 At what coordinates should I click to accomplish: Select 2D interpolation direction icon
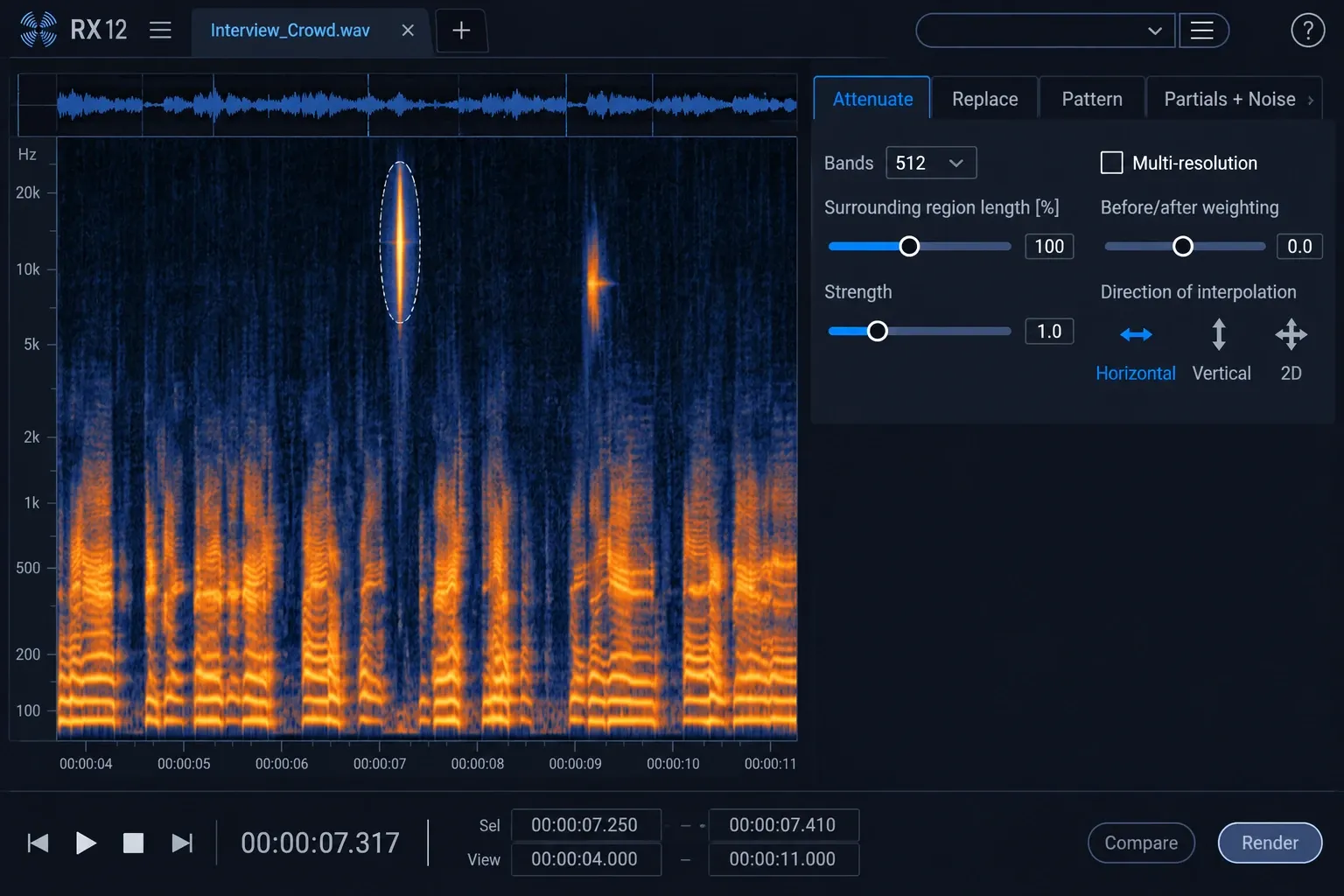tap(1291, 334)
